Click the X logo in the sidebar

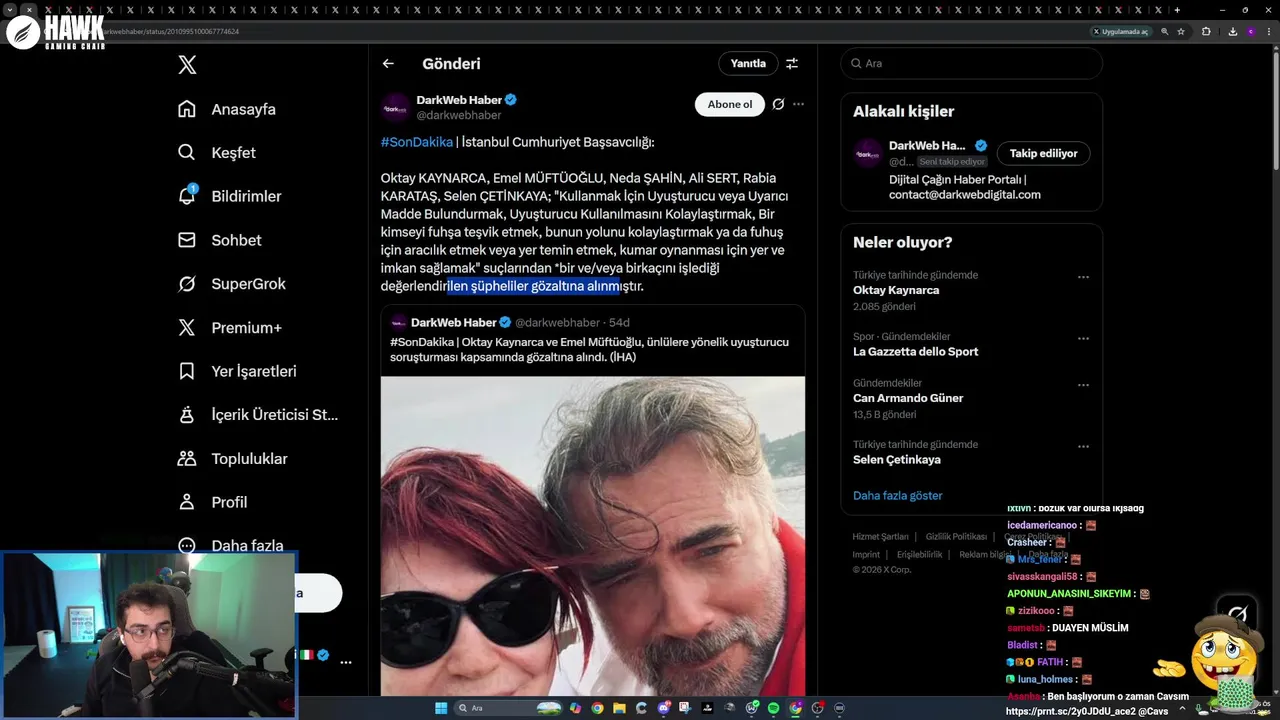(187, 65)
